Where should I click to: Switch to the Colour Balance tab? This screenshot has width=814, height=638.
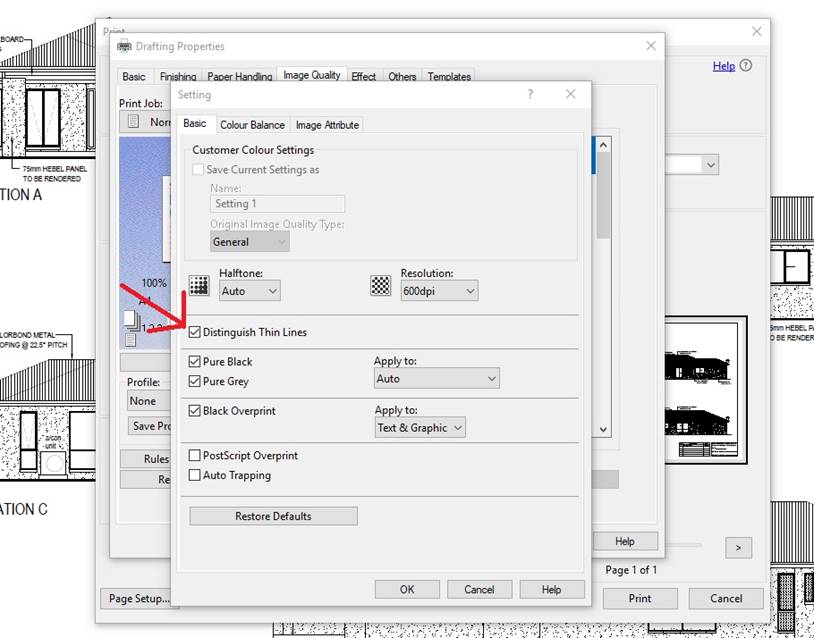(251, 124)
